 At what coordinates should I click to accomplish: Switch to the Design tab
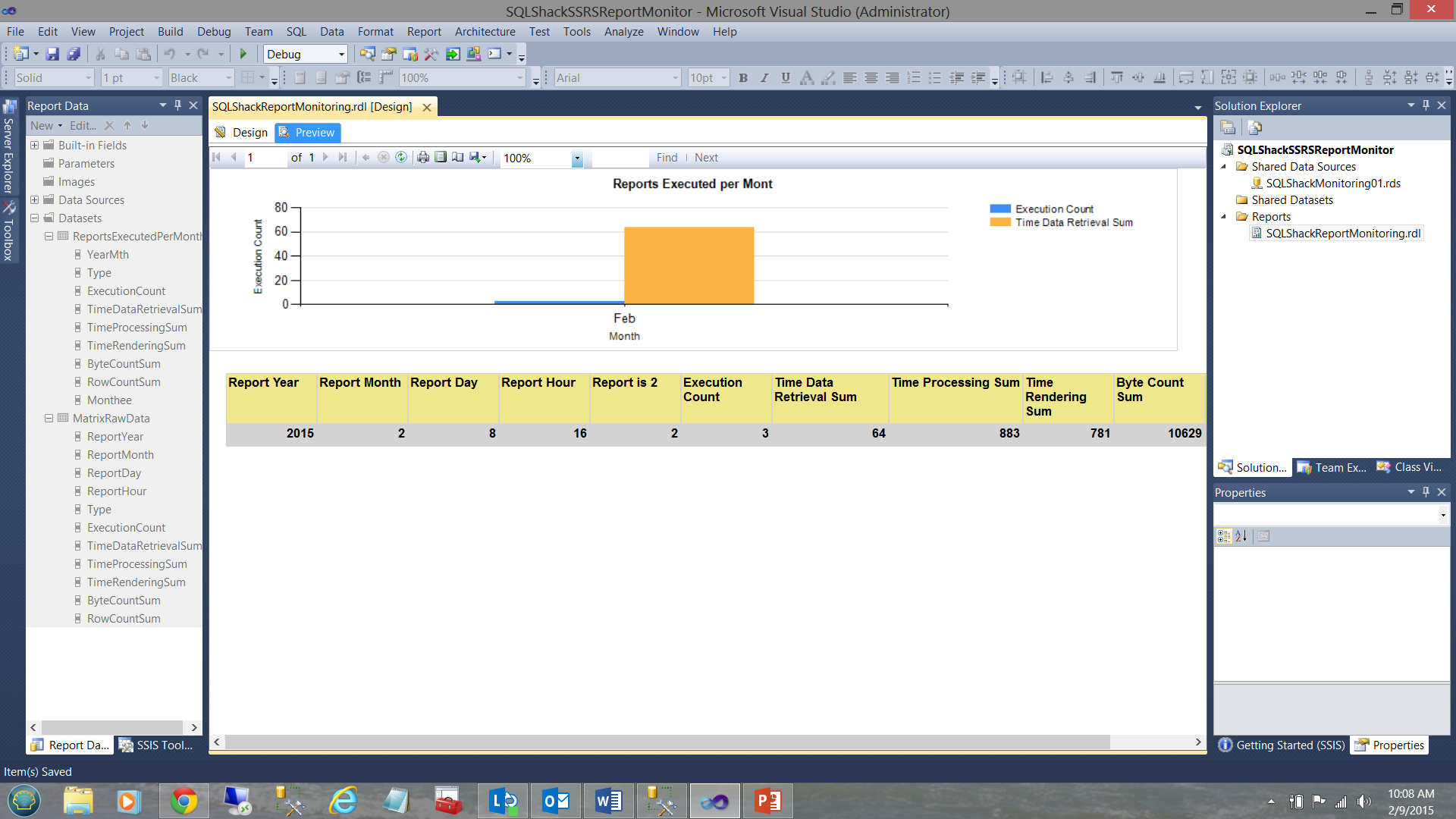(x=242, y=133)
